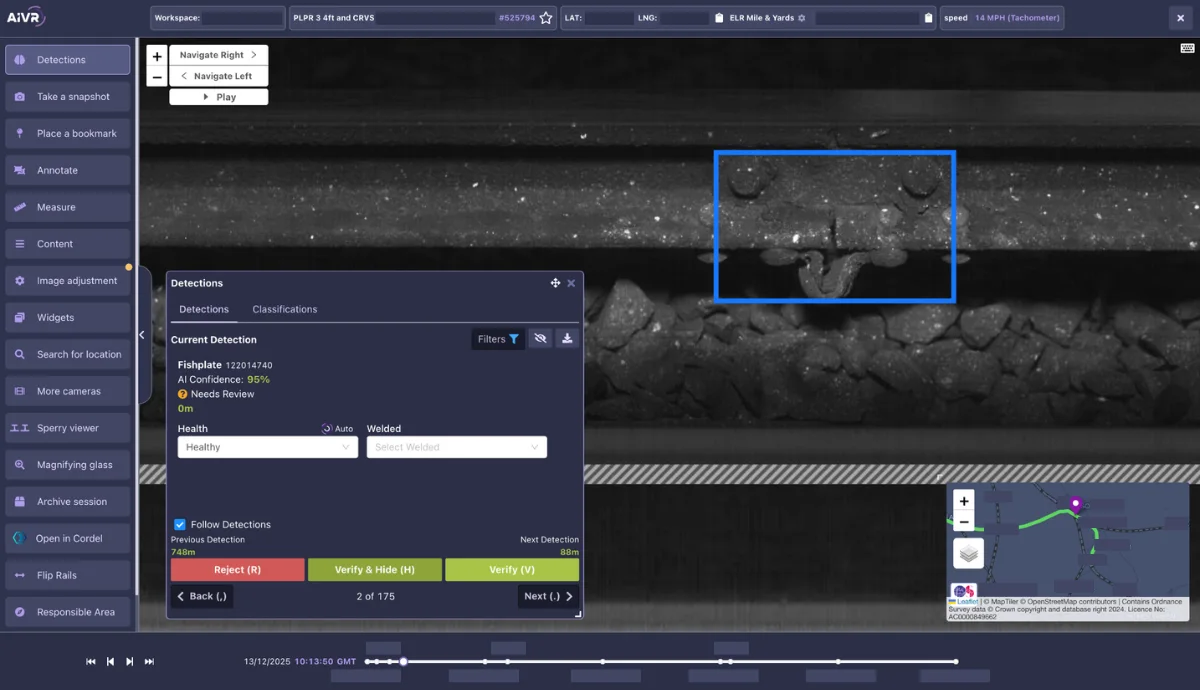1200x690 pixels.
Task: Zoom in the rail image view
Action: (157, 57)
